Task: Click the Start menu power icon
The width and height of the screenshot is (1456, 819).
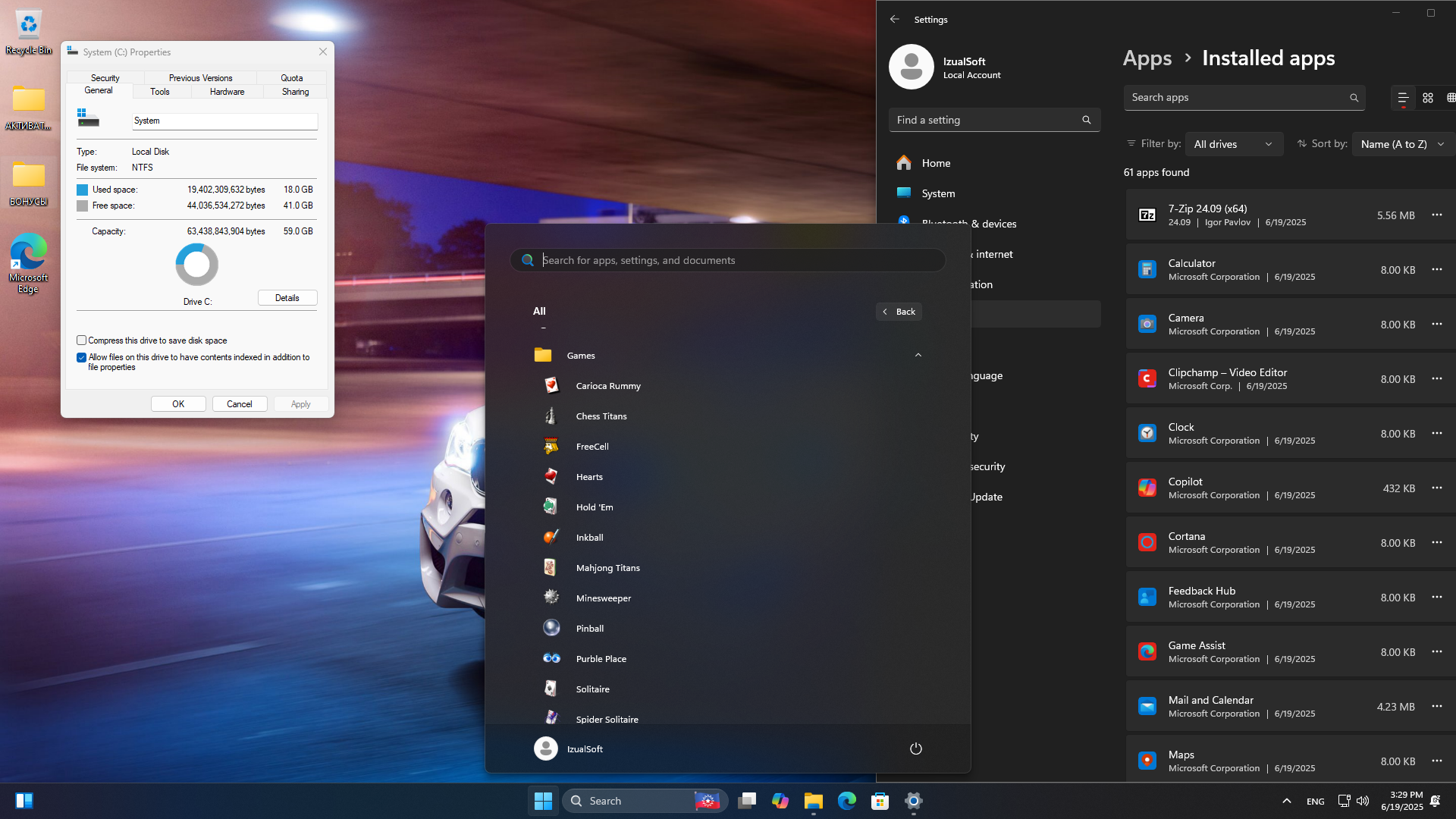Action: click(x=916, y=748)
